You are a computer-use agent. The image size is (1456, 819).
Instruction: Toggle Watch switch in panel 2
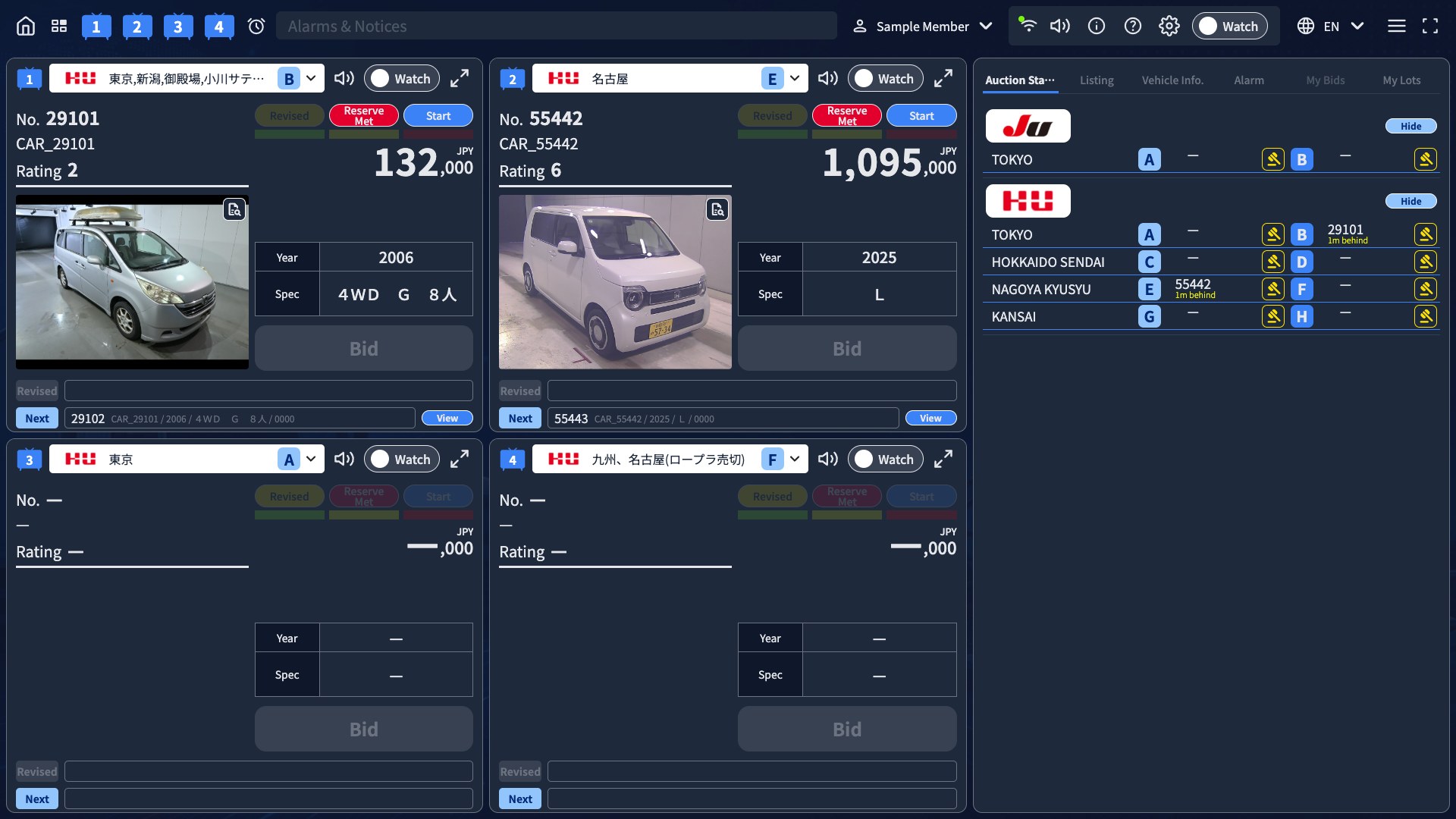[885, 78]
